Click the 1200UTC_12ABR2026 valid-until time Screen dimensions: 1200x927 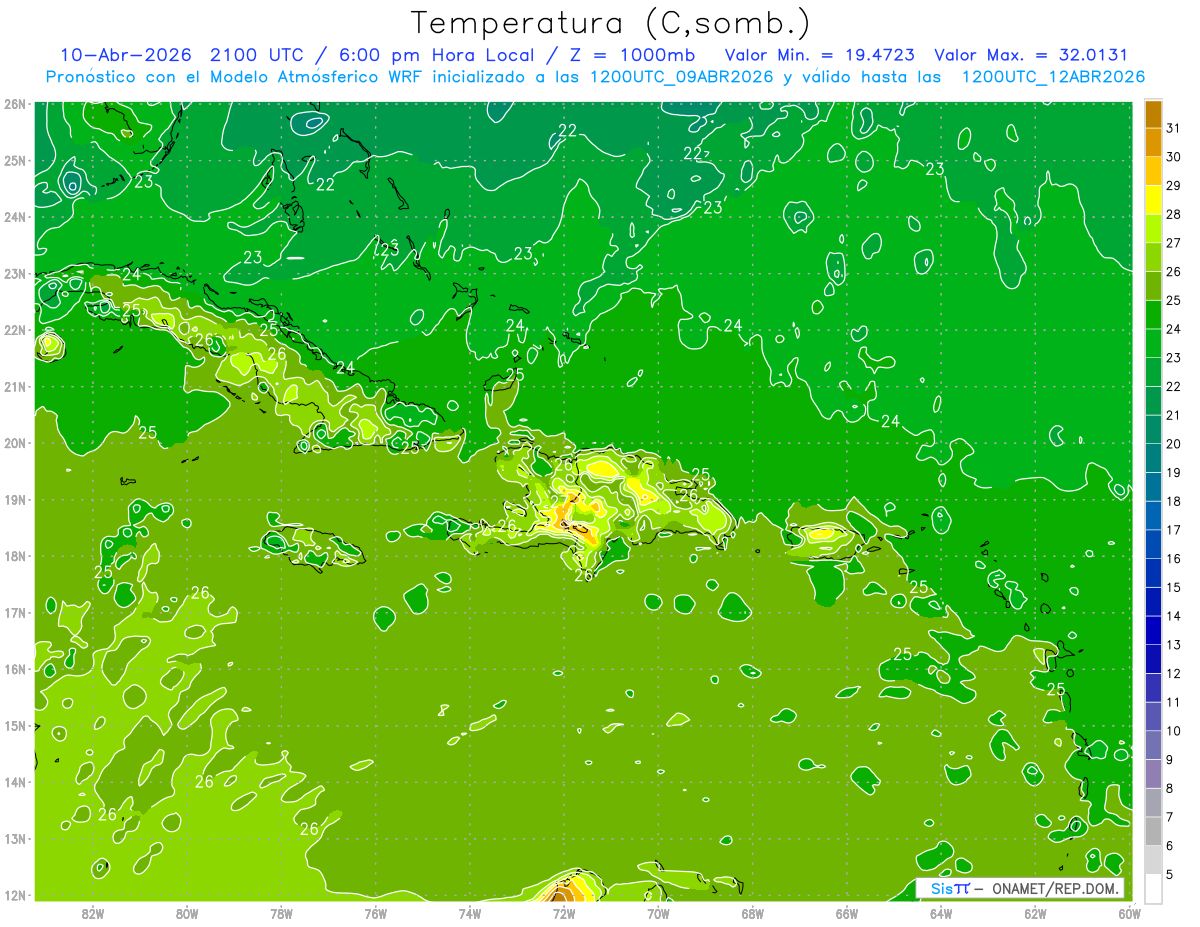(1053, 76)
